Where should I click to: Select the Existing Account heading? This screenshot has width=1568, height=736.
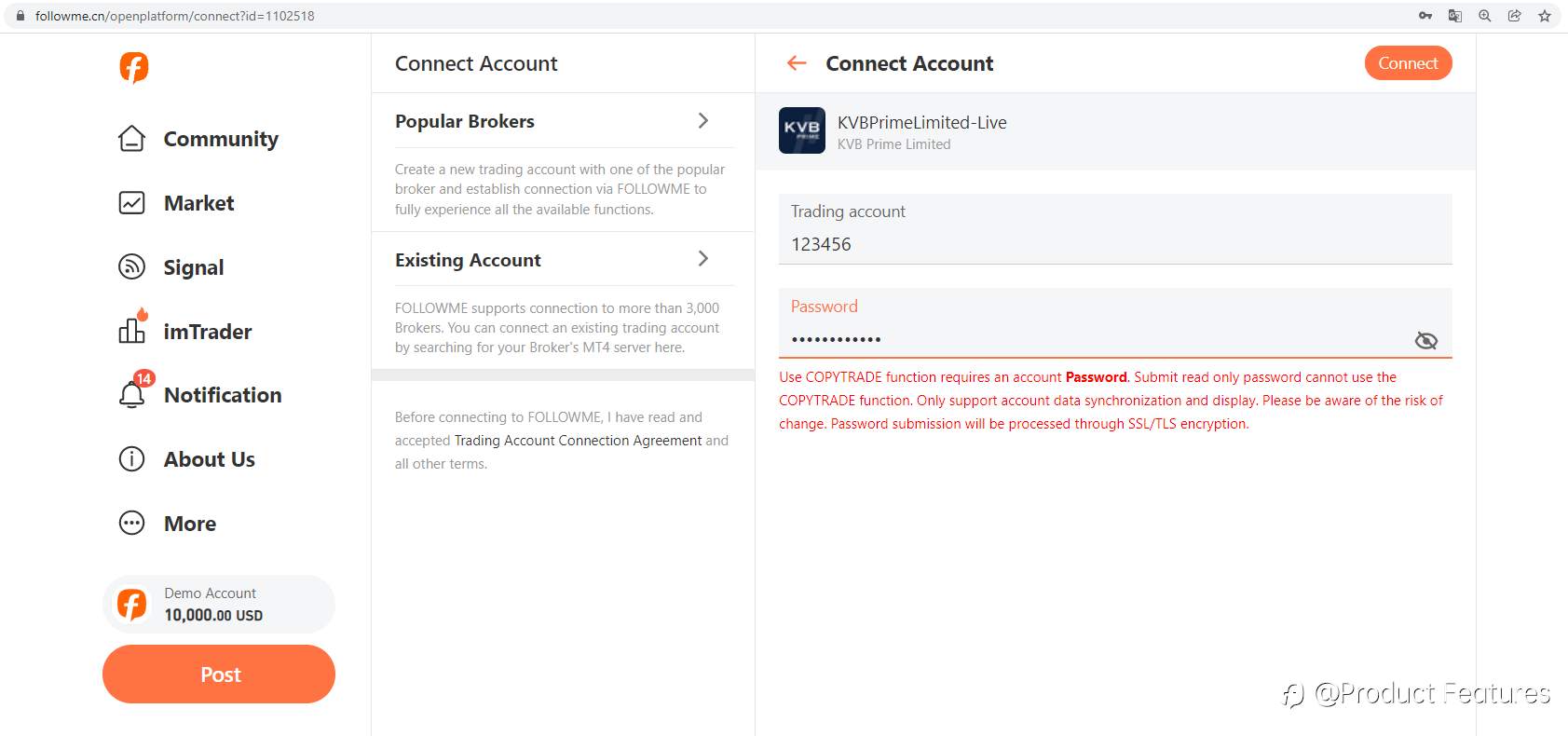click(x=468, y=260)
